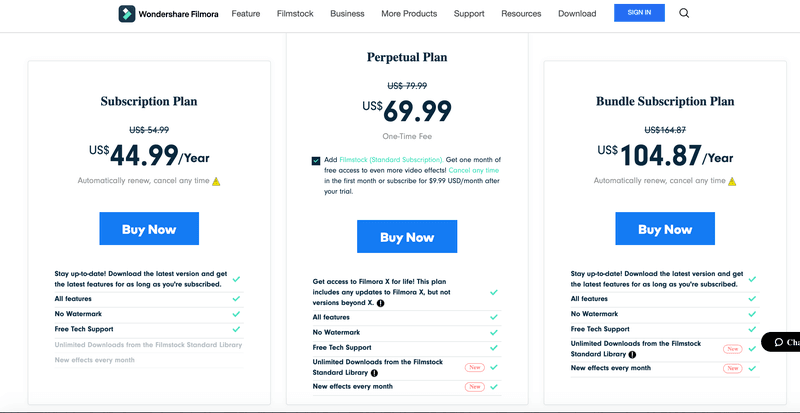
Task: Open the chat bubble widget
Action: 781,342
